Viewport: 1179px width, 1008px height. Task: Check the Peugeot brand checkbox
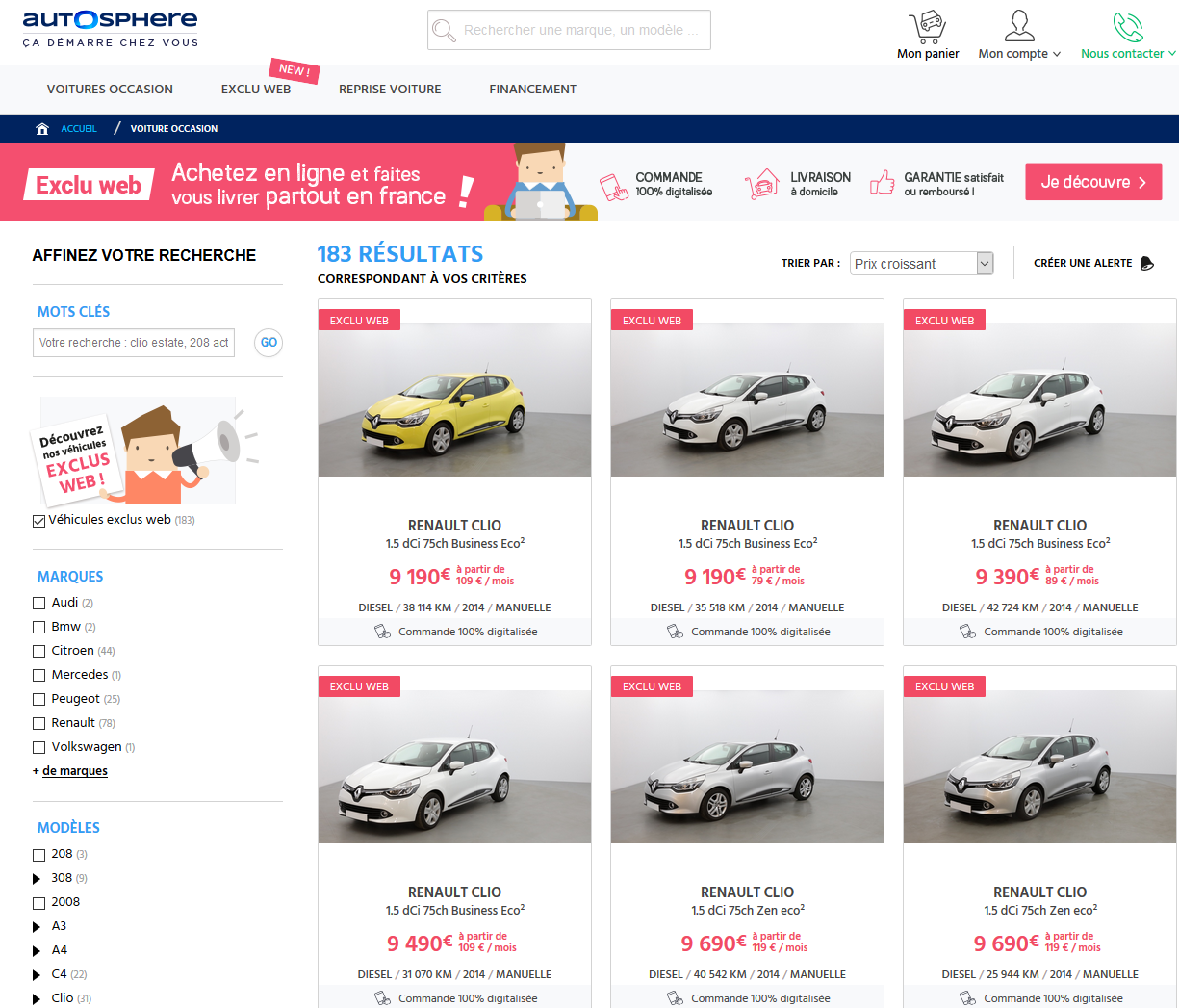tap(38, 698)
